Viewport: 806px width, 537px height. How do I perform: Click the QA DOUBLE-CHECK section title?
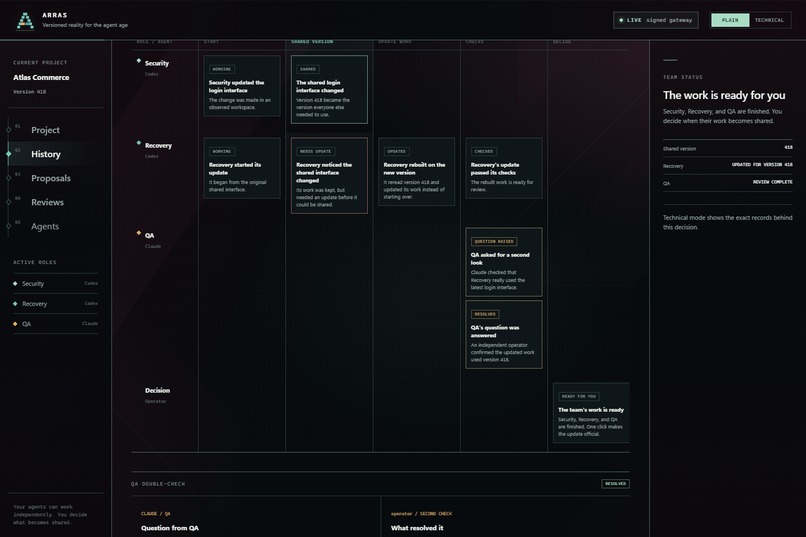click(158, 484)
